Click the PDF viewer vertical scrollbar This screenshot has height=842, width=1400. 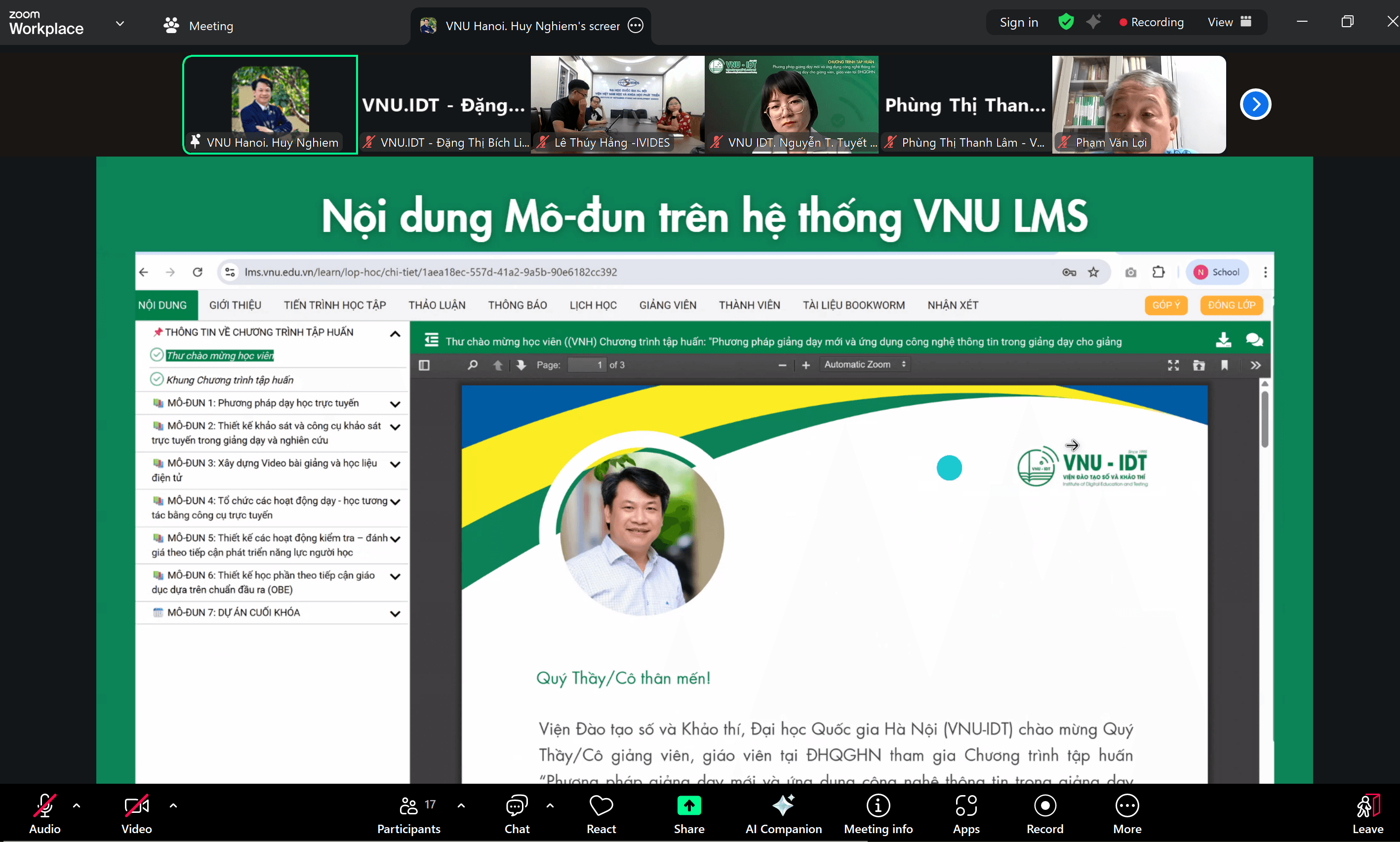point(1264,419)
